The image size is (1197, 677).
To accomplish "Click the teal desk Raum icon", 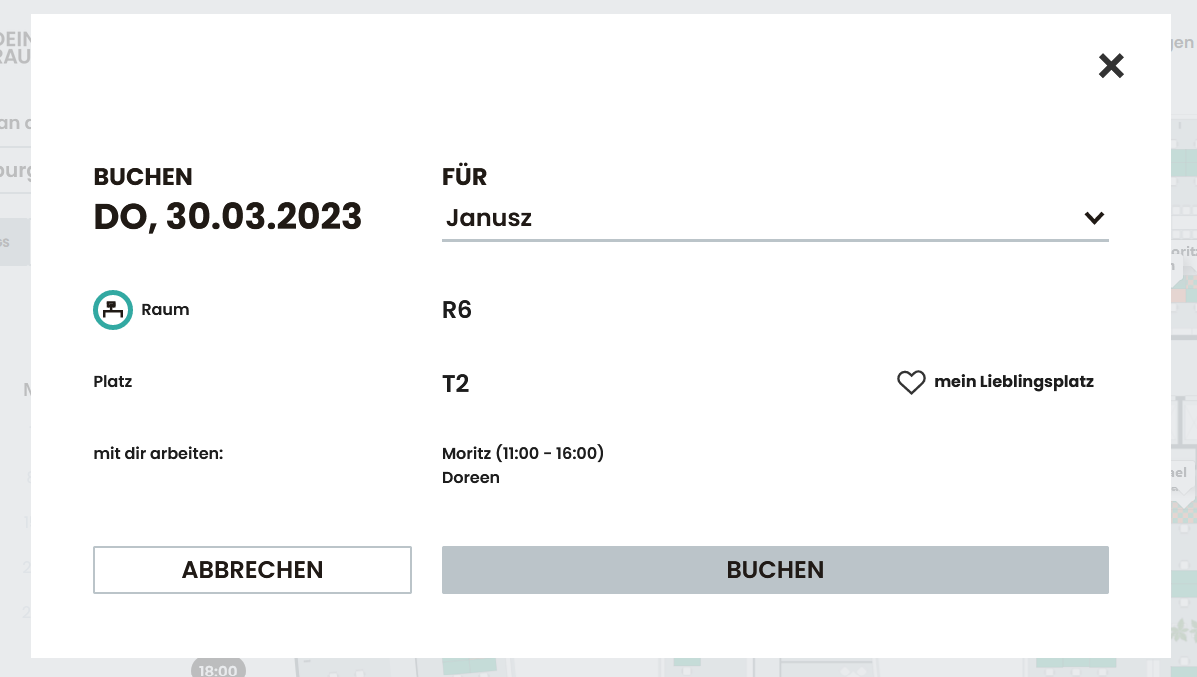I will 113,310.
